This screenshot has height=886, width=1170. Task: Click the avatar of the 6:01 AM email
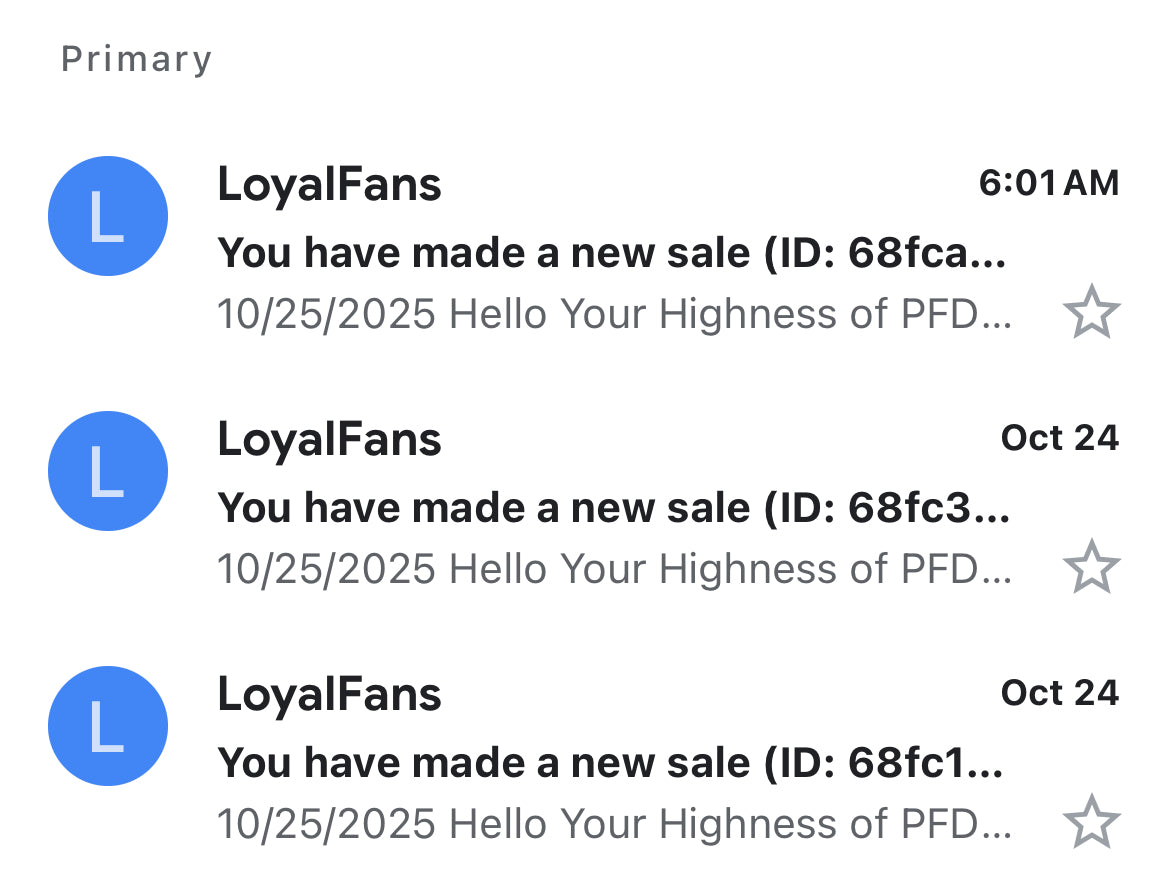click(x=108, y=216)
